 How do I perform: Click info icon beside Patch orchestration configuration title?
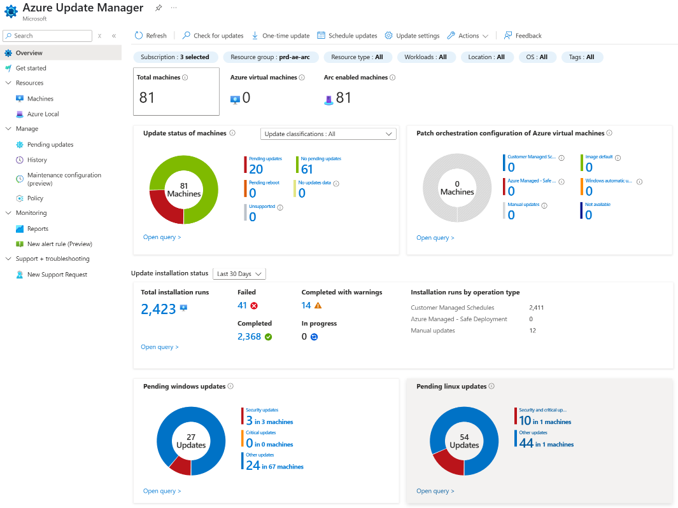(x=609, y=133)
